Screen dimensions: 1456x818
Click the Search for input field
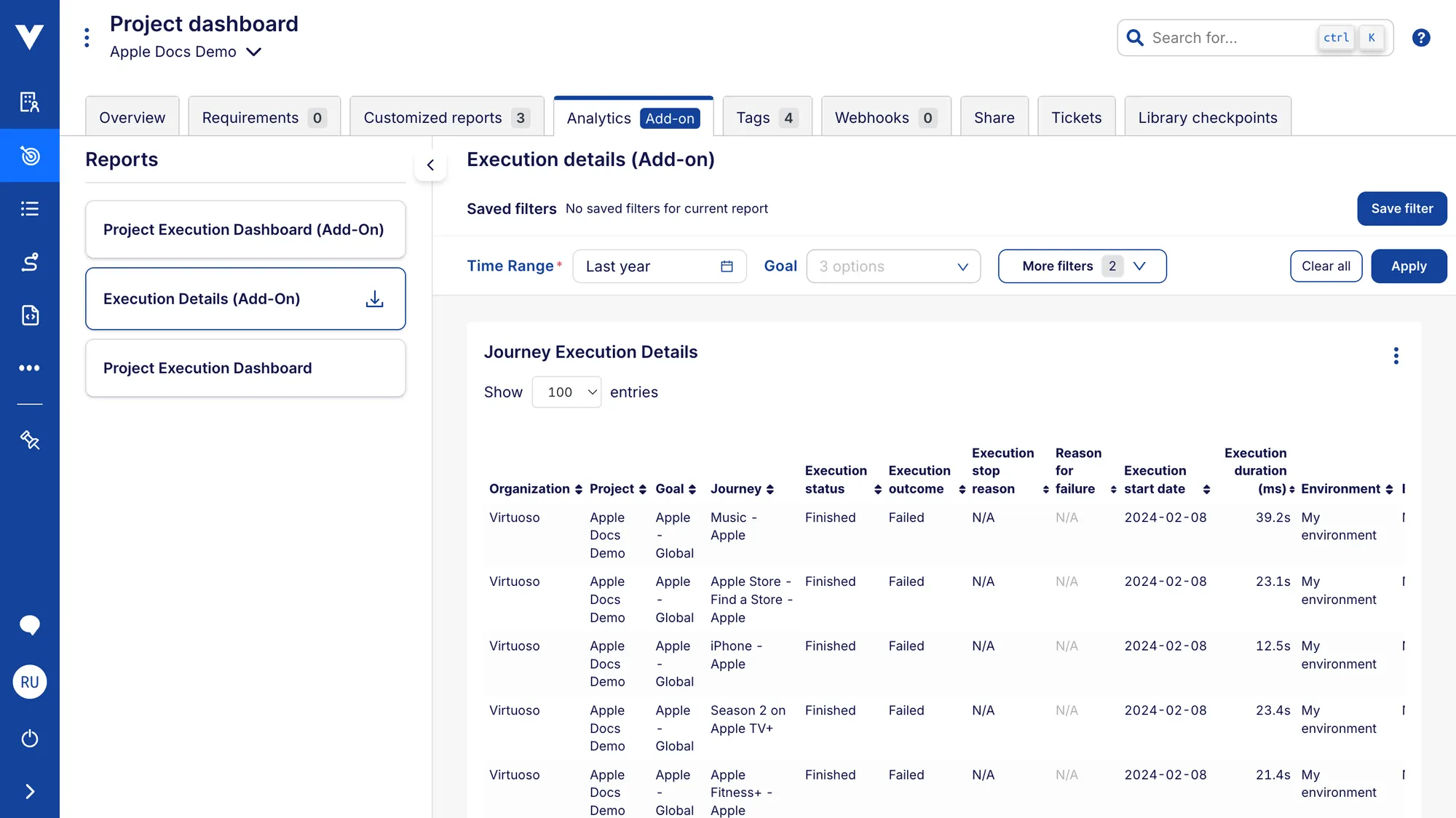tap(1230, 38)
